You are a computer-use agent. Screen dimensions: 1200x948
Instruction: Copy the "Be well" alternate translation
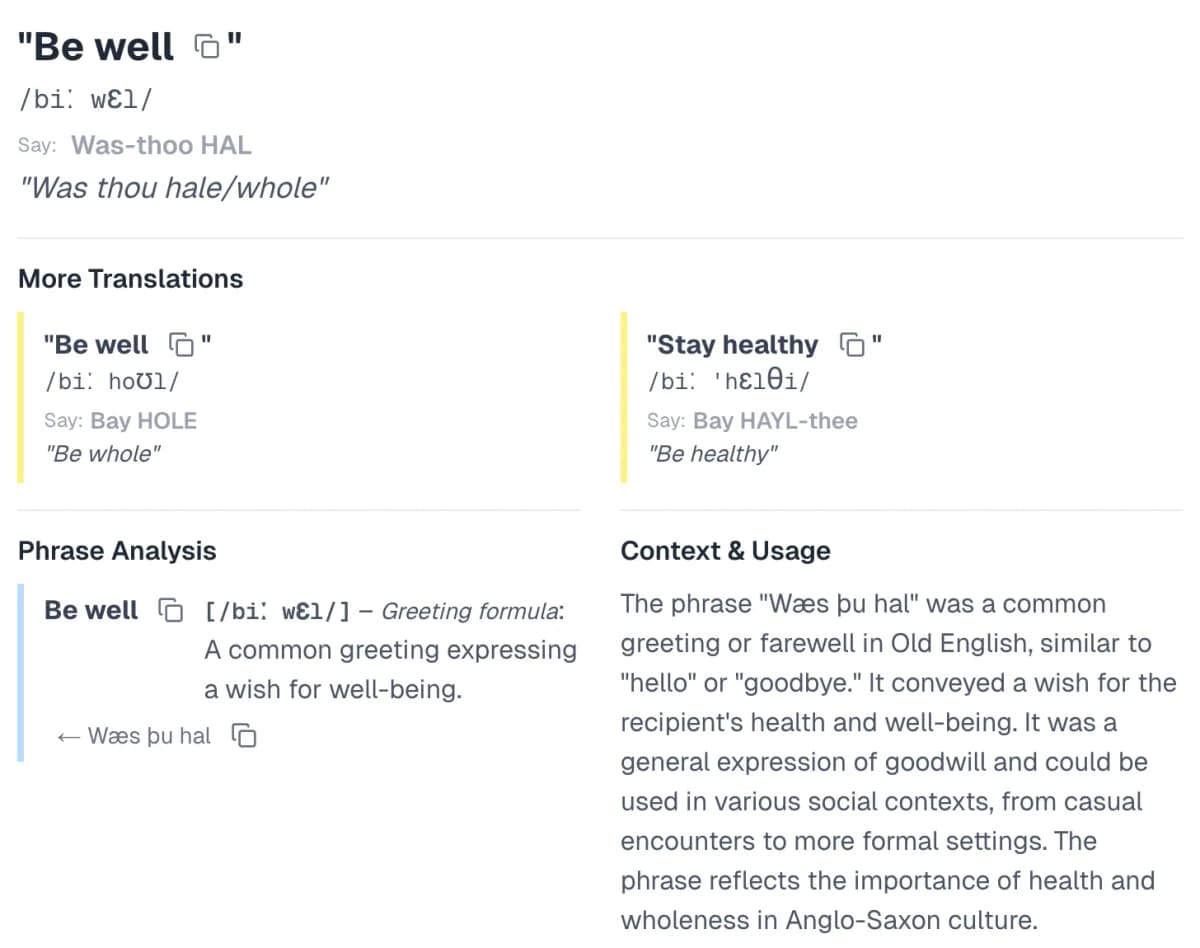[181, 345]
